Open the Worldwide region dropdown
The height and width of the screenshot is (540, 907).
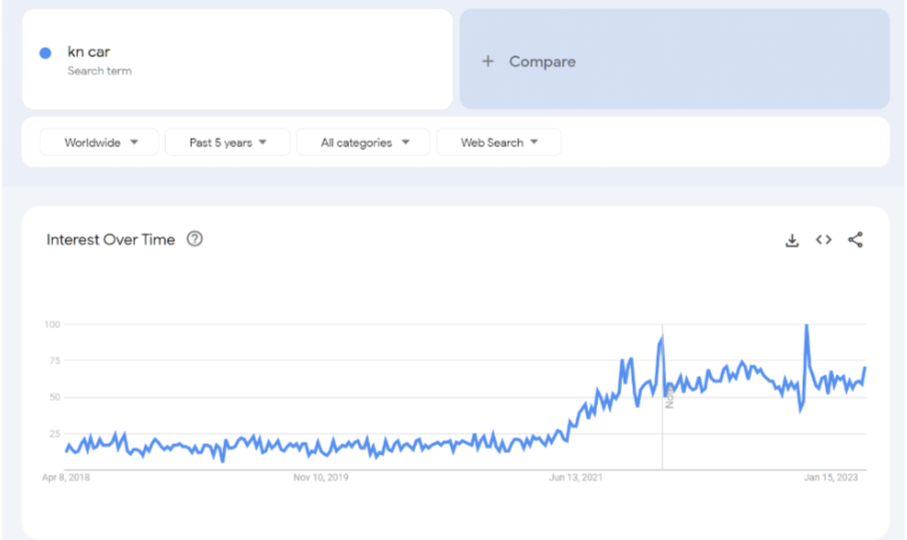100,143
